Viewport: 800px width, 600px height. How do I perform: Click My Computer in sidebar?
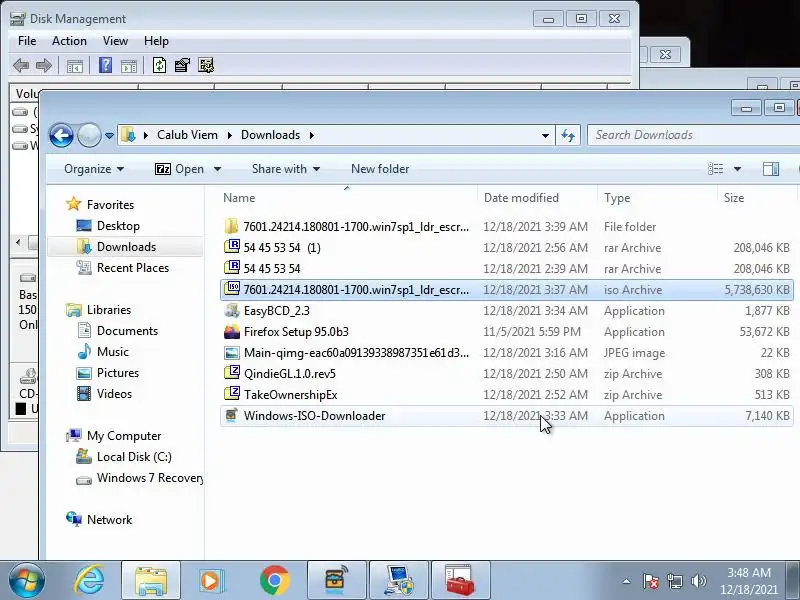point(114,436)
